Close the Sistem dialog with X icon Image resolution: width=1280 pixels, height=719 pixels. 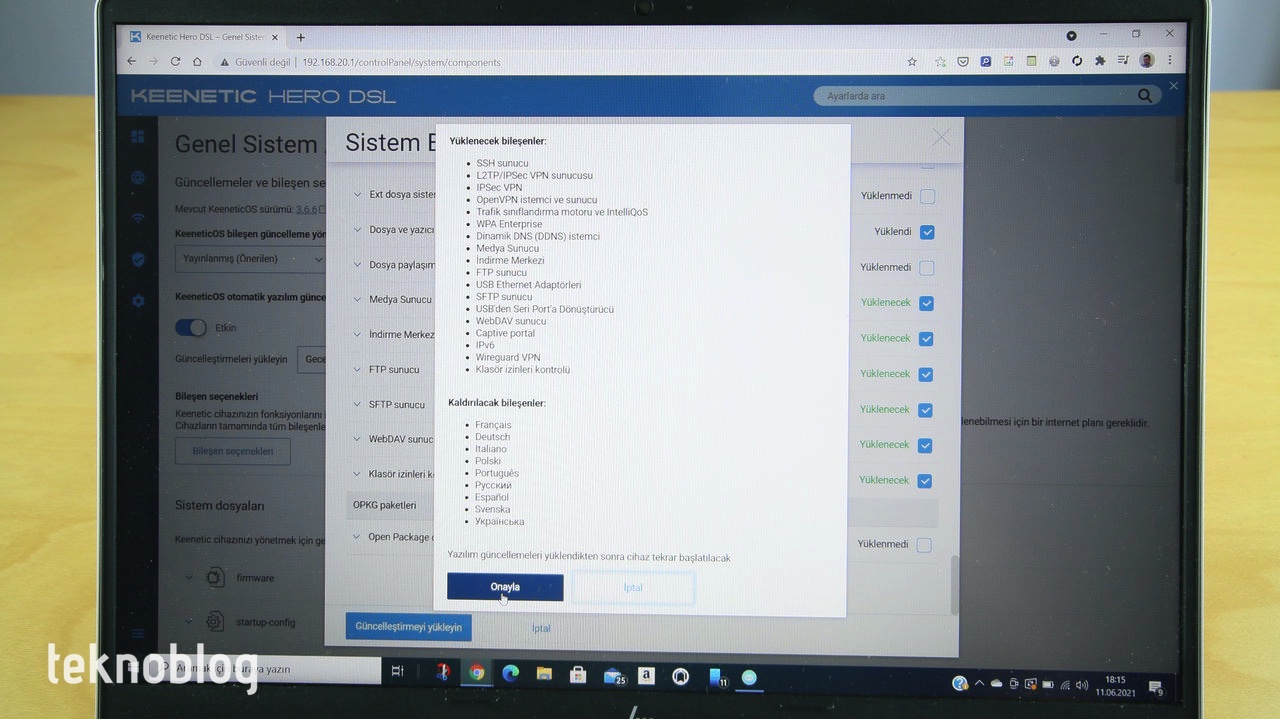tap(941, 138)
